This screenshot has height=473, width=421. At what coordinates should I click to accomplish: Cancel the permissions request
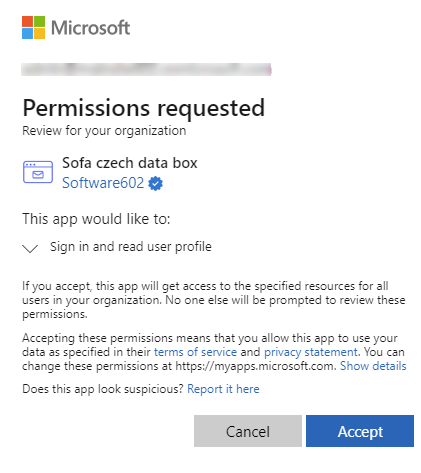coord(248,431)
